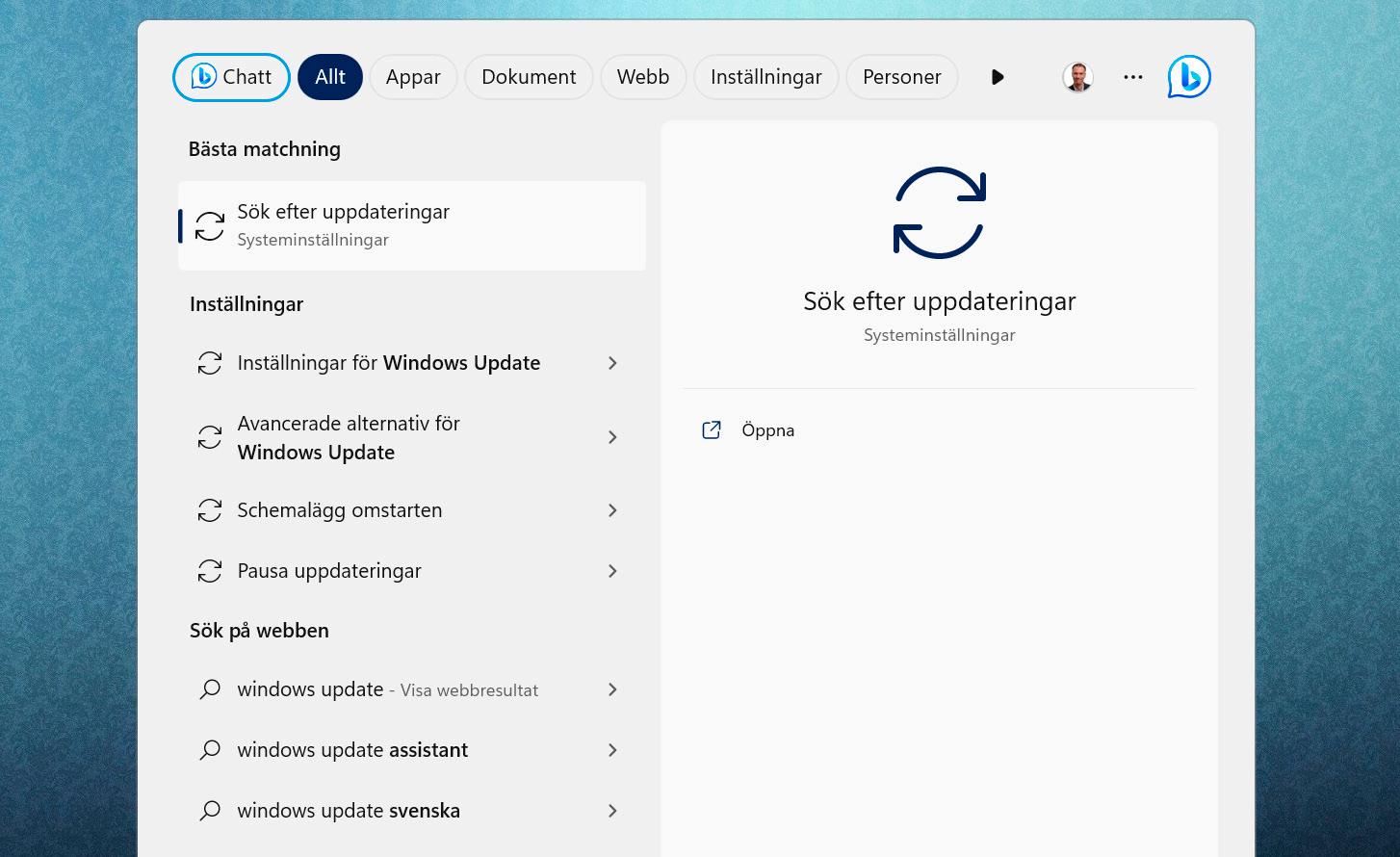This screenshot has width=1400, height=857.
Task: Click the magnifier icon beside windows update svenska
Action: [x=210, y=811]
